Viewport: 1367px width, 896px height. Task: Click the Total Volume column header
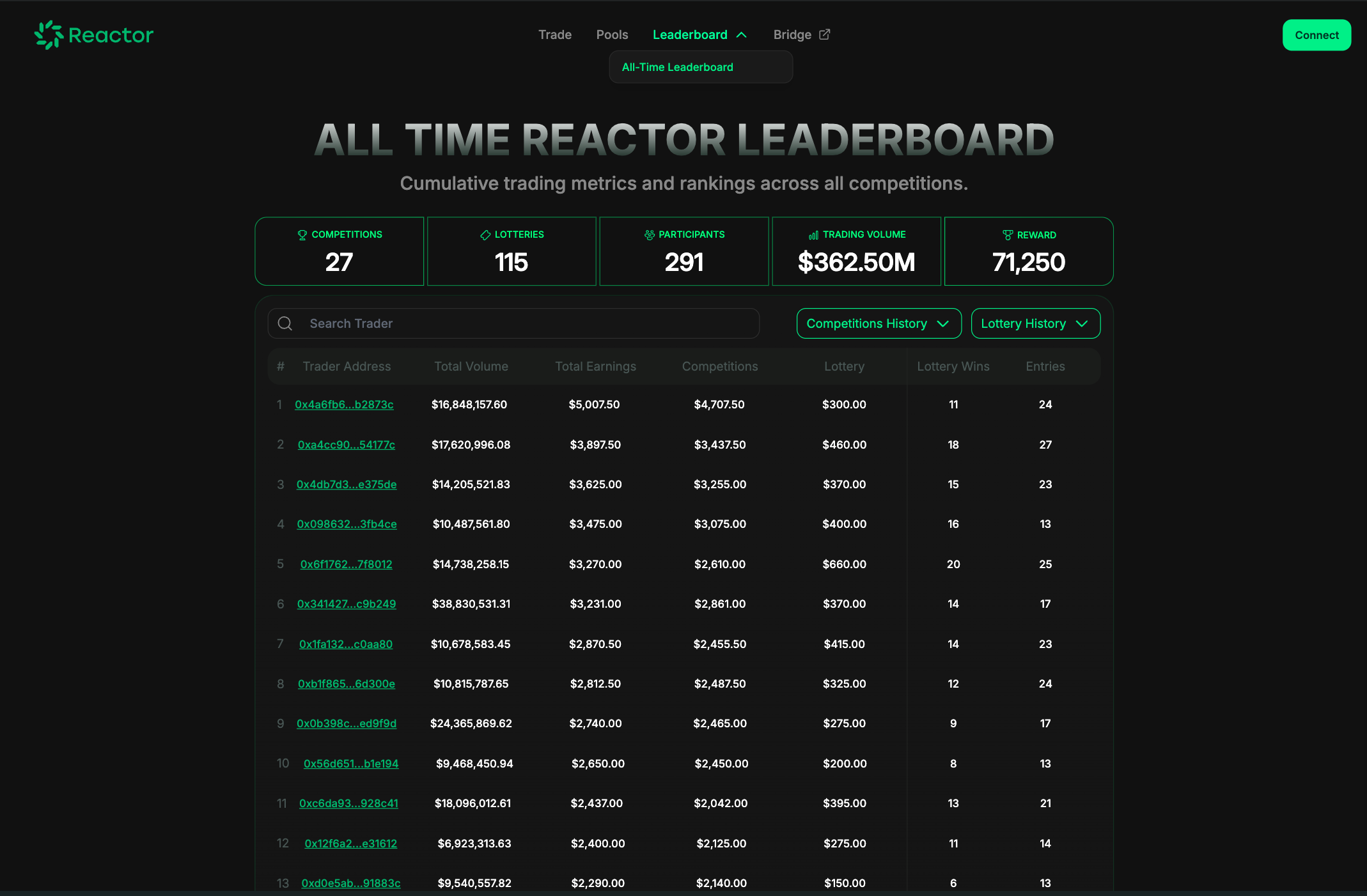pos(471,366)
